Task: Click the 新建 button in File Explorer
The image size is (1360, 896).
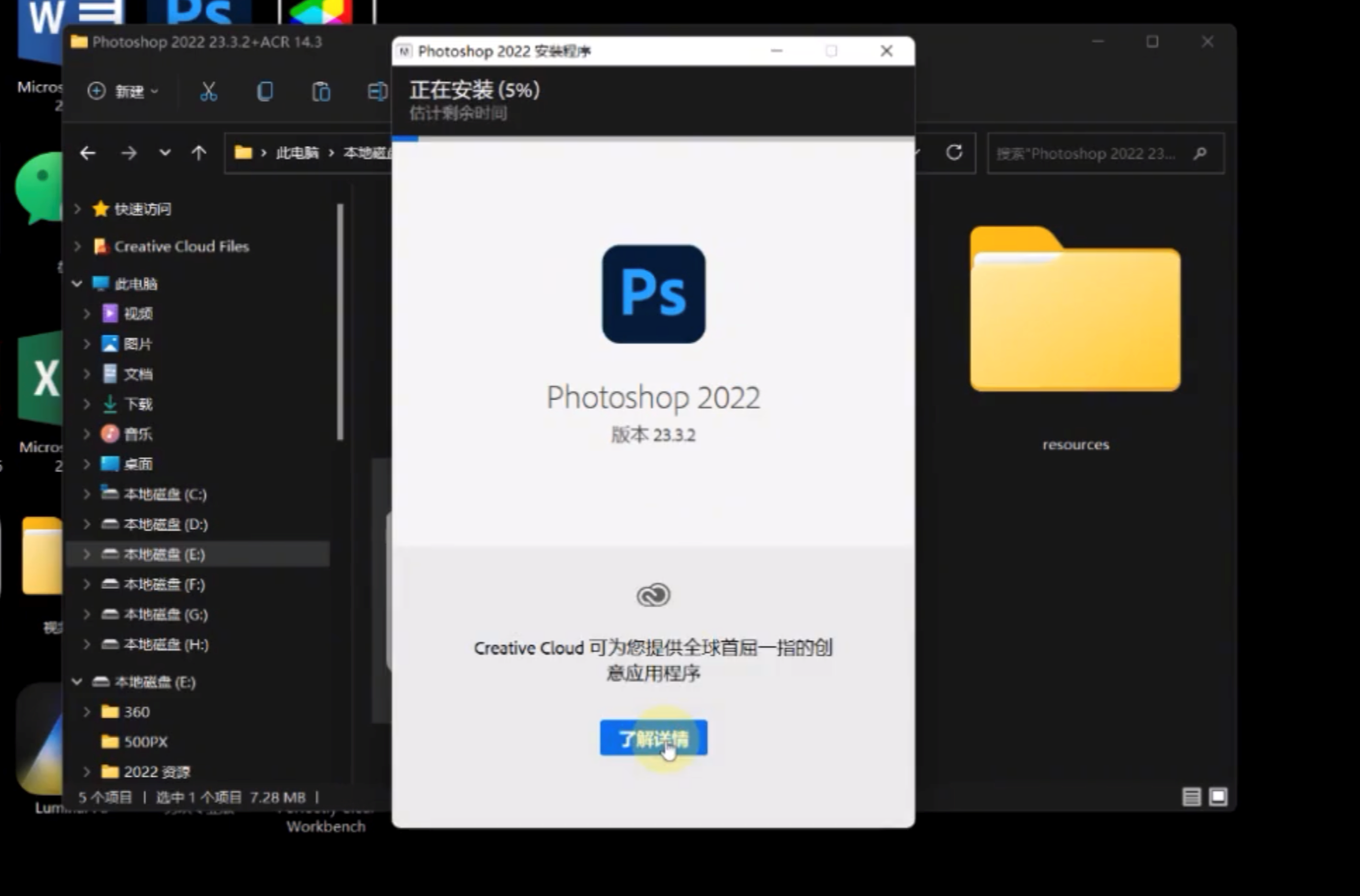Action: pyautogui.click(x=122, y=92)
